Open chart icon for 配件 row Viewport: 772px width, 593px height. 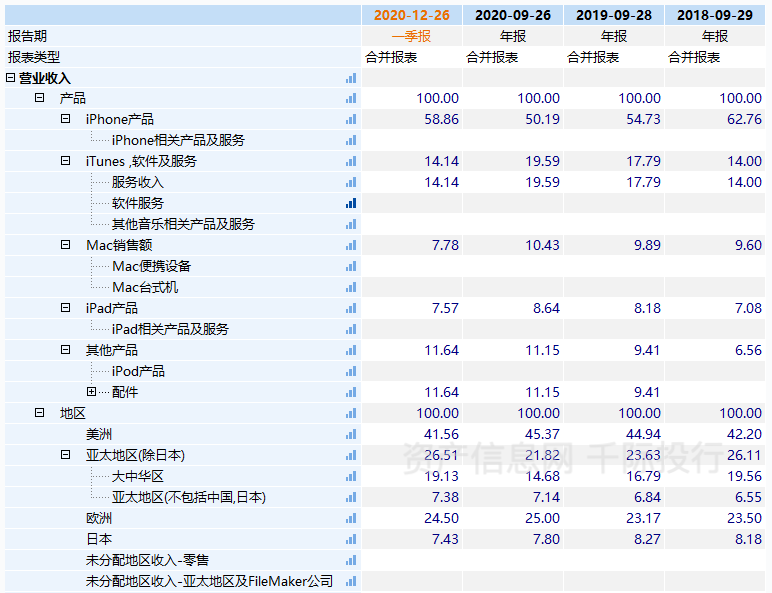(x=351, y=392)
